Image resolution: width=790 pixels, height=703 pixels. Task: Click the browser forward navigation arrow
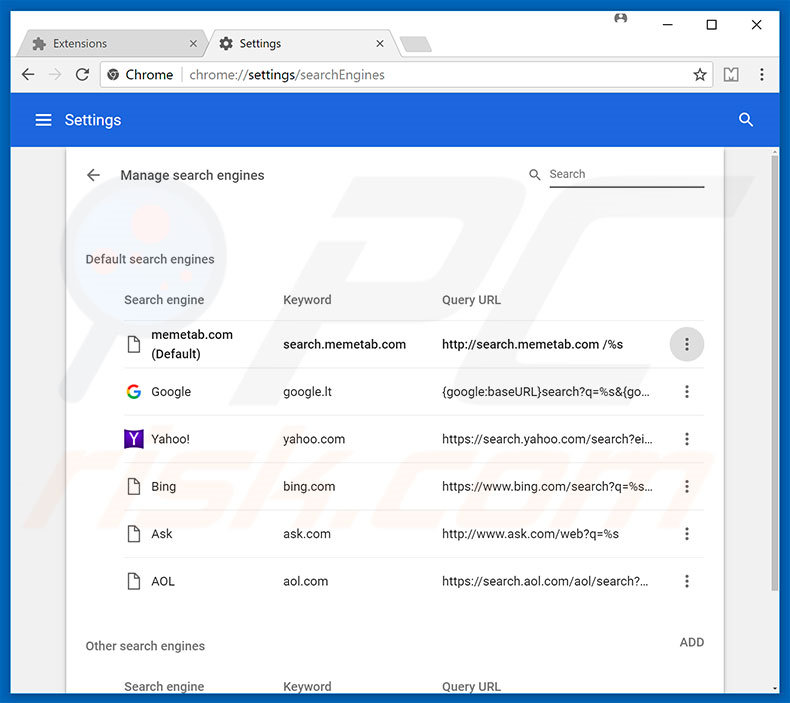pyautogui.click(x=55, y=75)
